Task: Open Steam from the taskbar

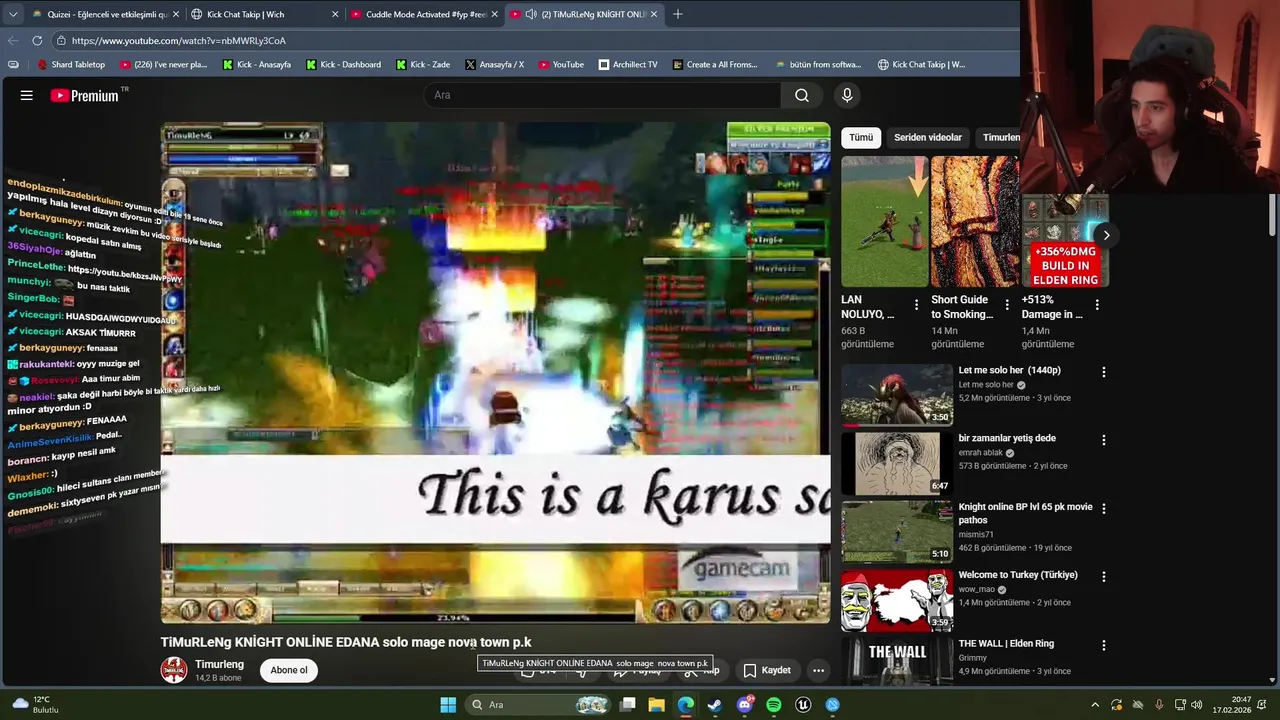Action: (715, 705)
